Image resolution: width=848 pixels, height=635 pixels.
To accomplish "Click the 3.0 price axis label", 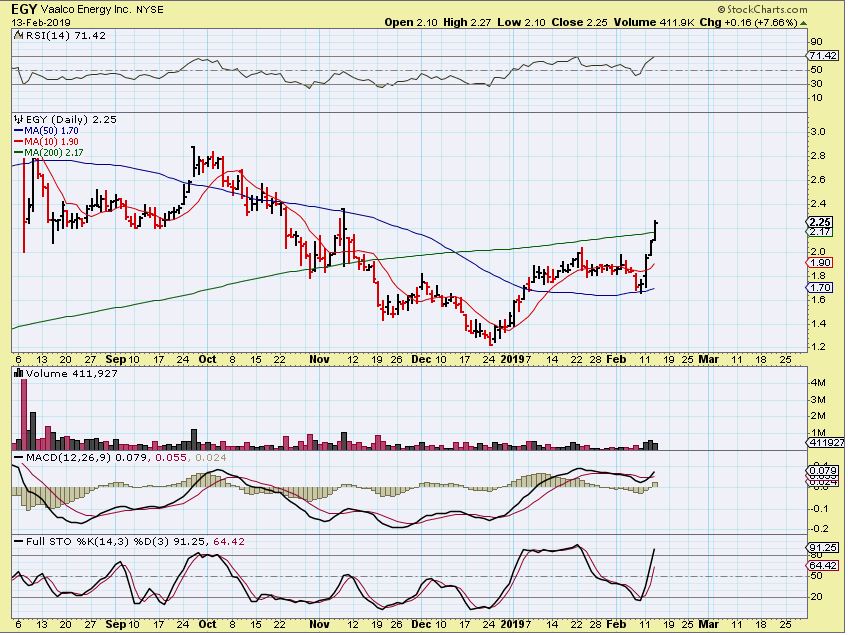I will (818, 132).
